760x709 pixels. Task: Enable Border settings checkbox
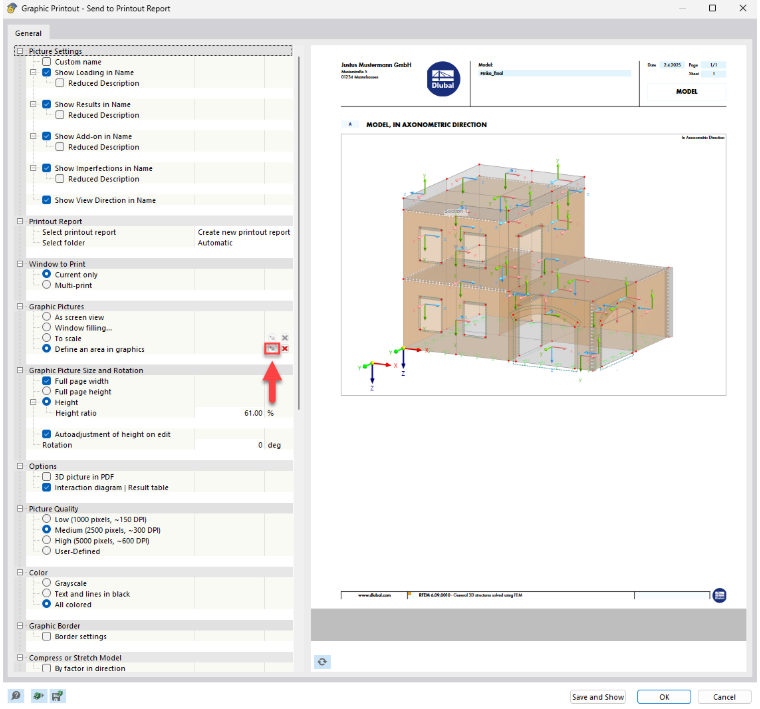[x=47, y=636]
